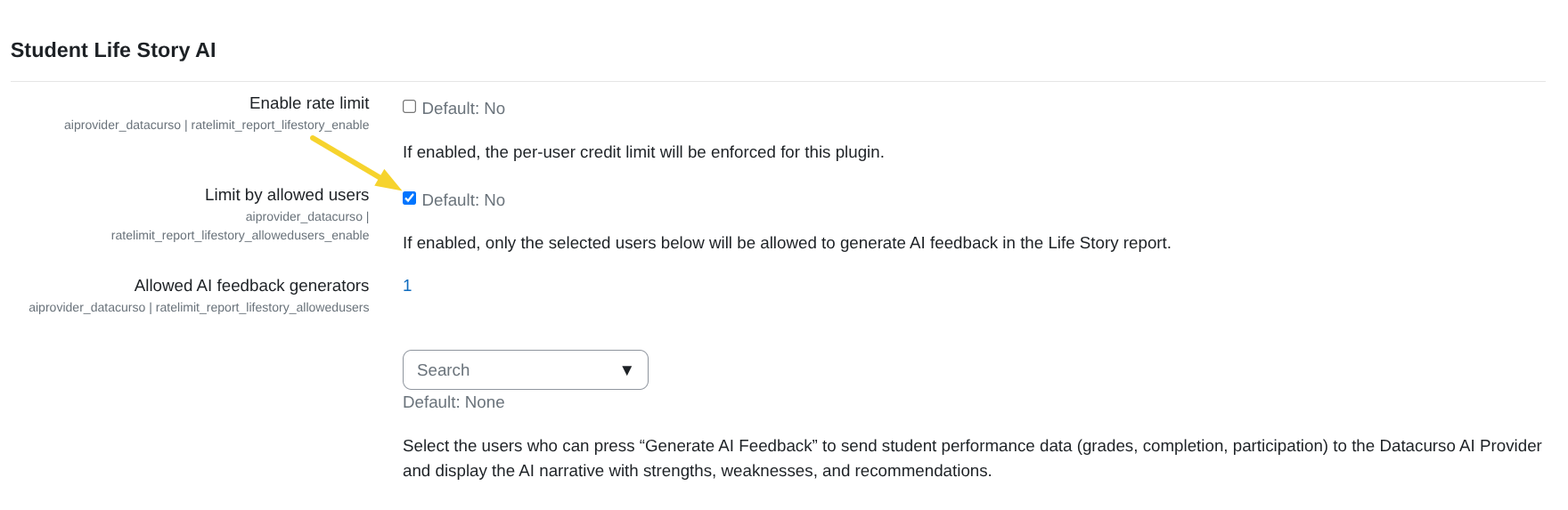
Task: Click the yellow arrow annotation
Action: pos(354,161)
